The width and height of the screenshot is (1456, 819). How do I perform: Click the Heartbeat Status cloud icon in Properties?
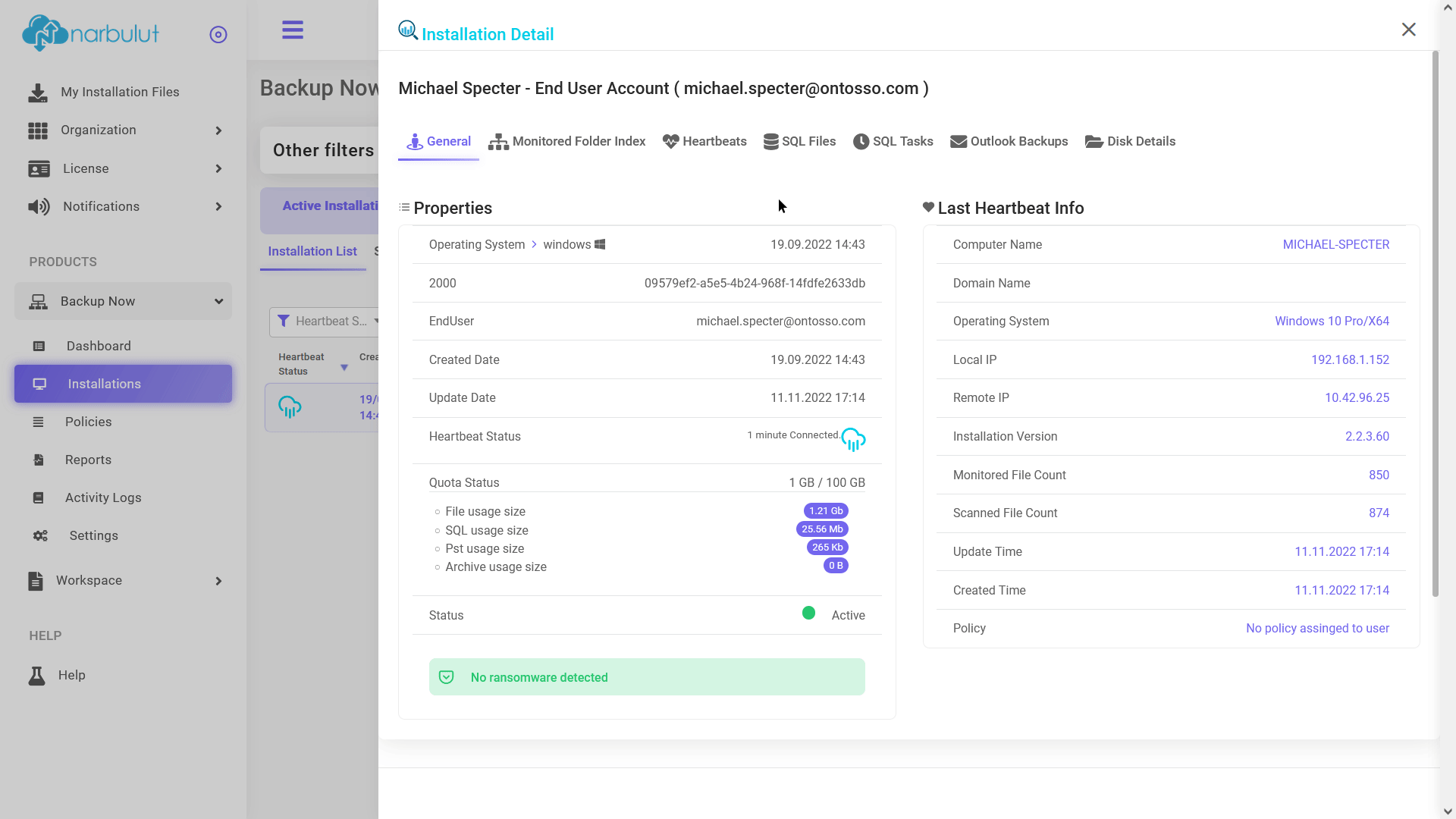[853, 439]
